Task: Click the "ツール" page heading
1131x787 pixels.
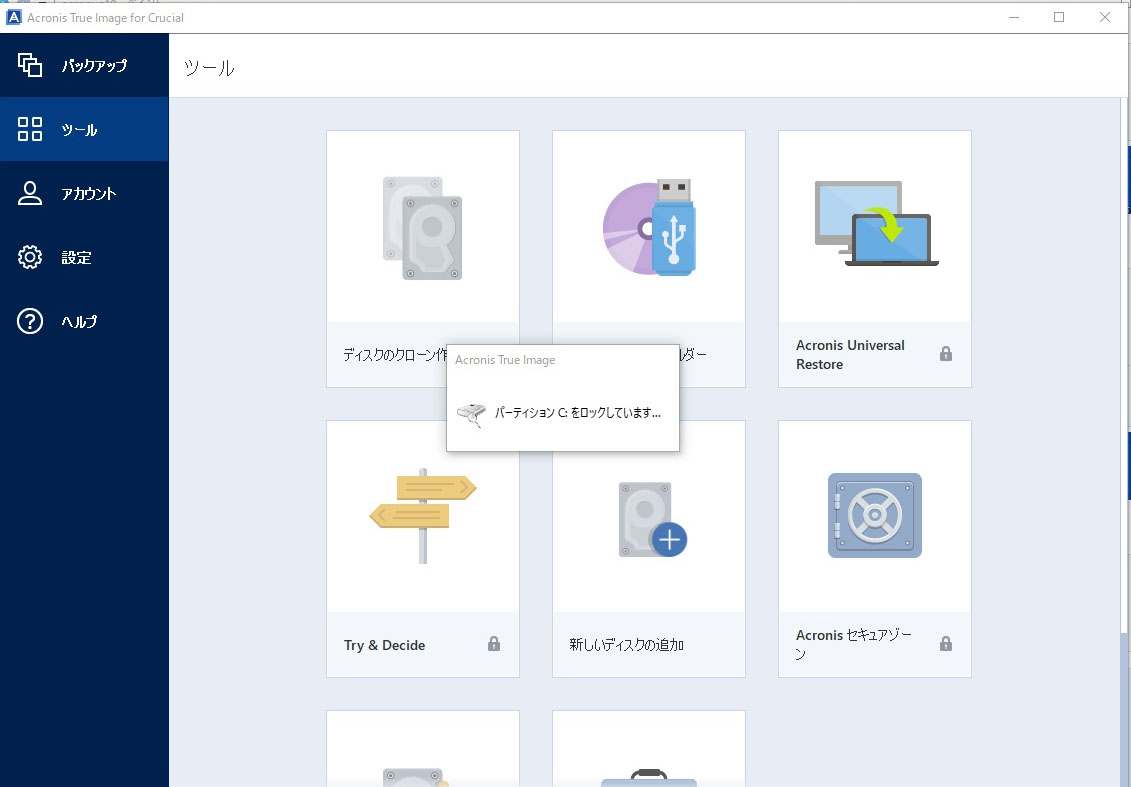Action: (x=209, y=68)
